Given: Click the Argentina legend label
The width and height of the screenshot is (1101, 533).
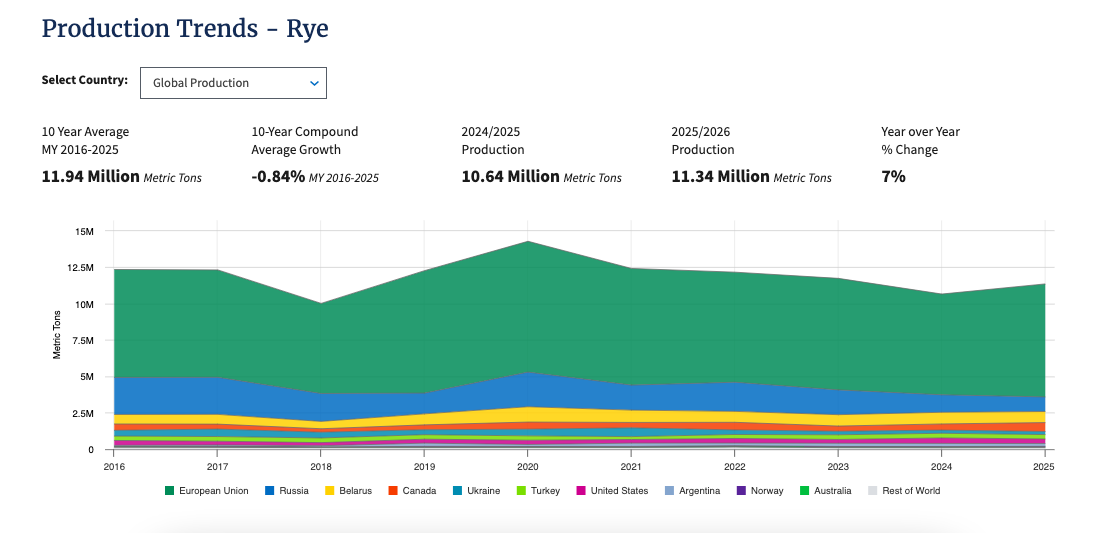Looking at the screenshot, I should 699,491.
